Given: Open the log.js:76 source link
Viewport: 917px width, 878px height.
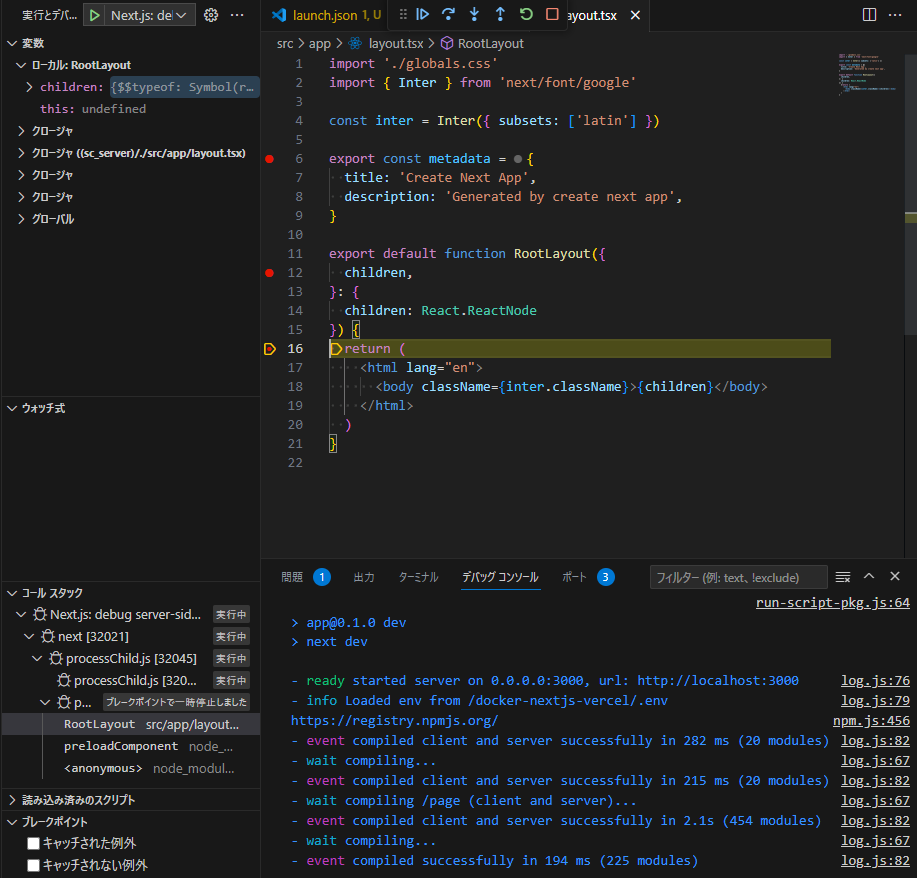Looking at the screenshot, I should coord(875,681).
